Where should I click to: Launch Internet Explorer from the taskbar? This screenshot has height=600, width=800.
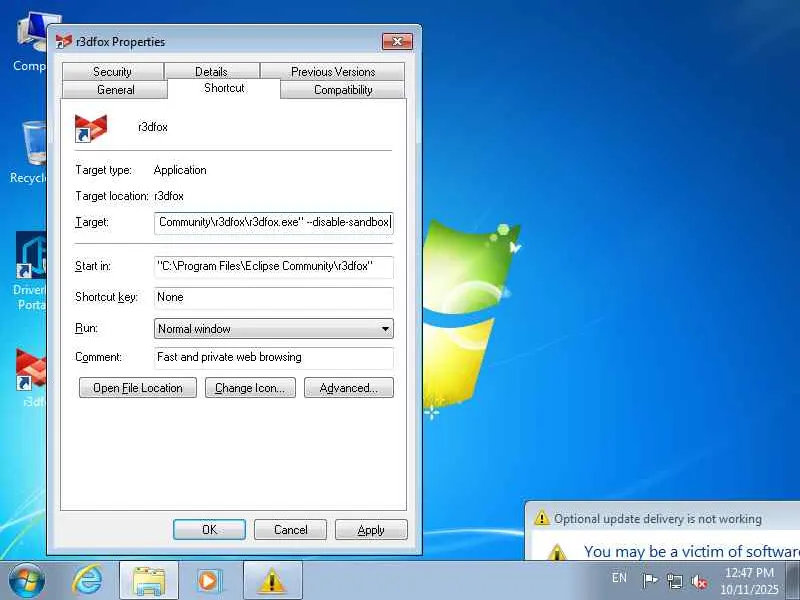click(x=87, y=580)
